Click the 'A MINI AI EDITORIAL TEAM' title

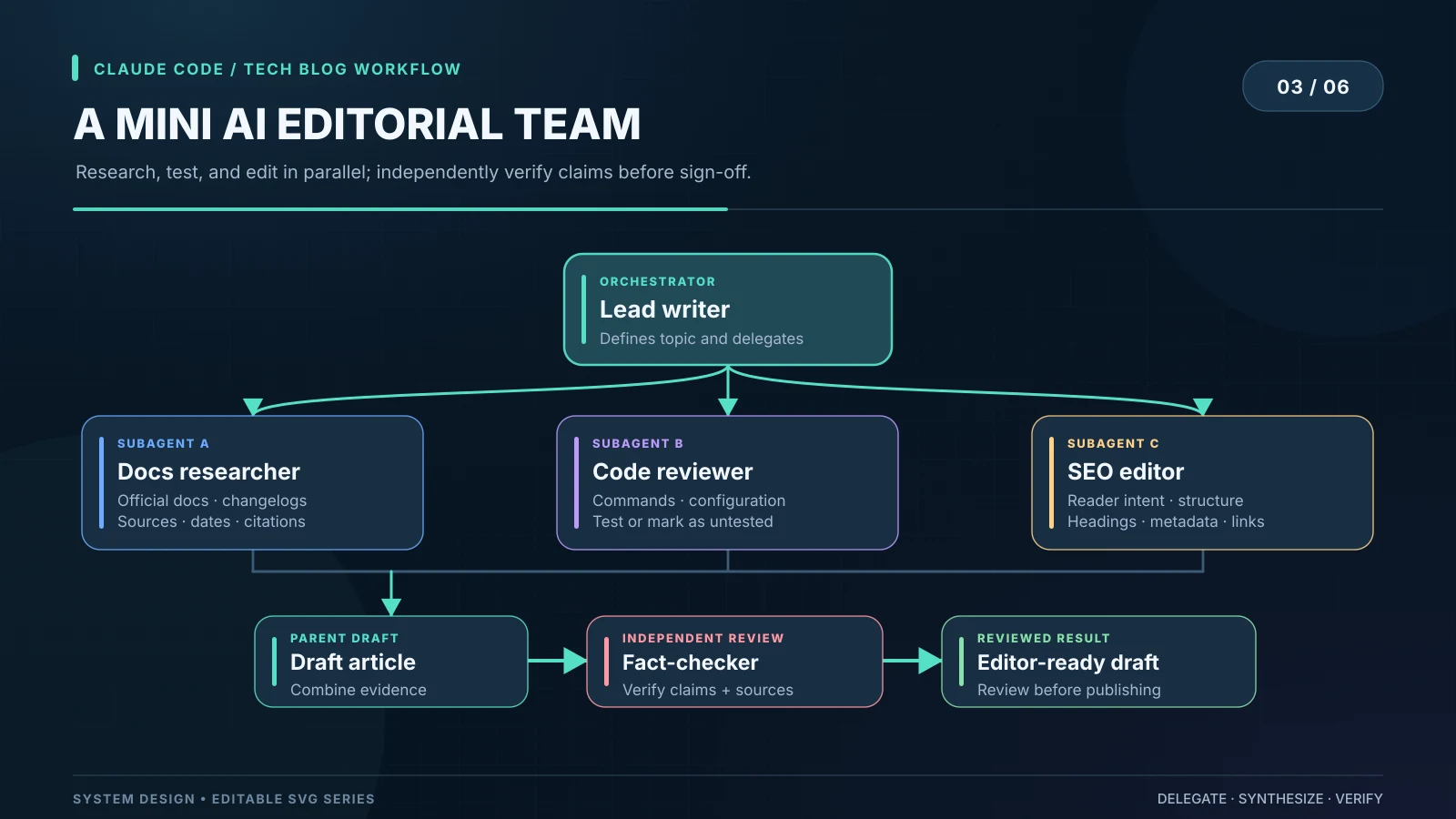[358, 124]
